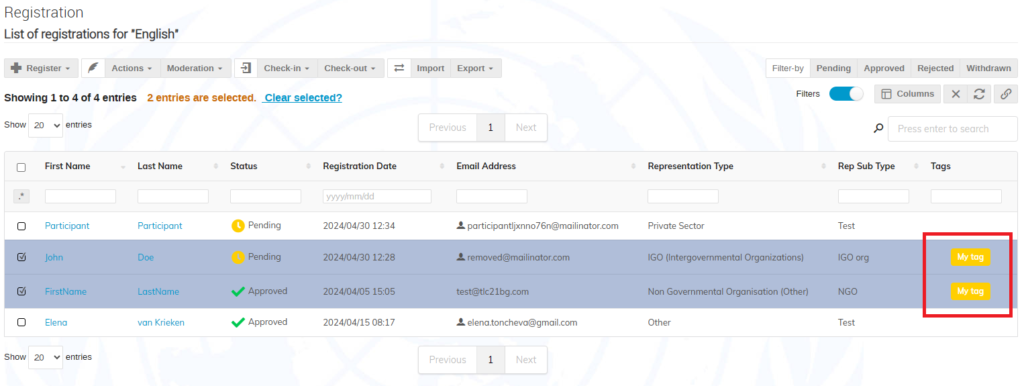Open the Check-in dropdown
Viewport: 1024px width, 386px height.
pyautogui.click(x=287, y=68)
